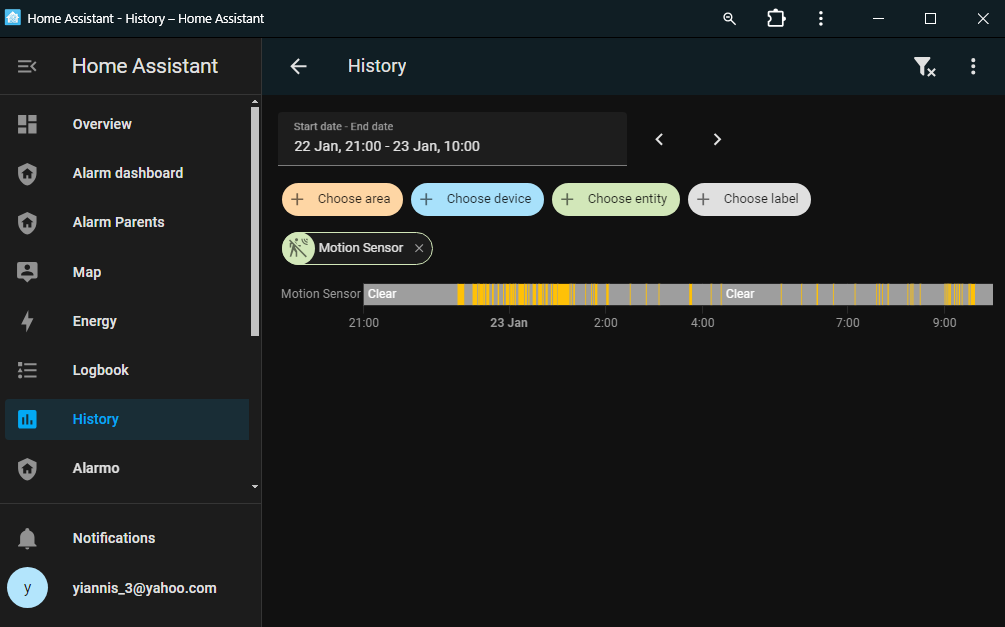Open the Overview menu item

(x=127, y=124)
